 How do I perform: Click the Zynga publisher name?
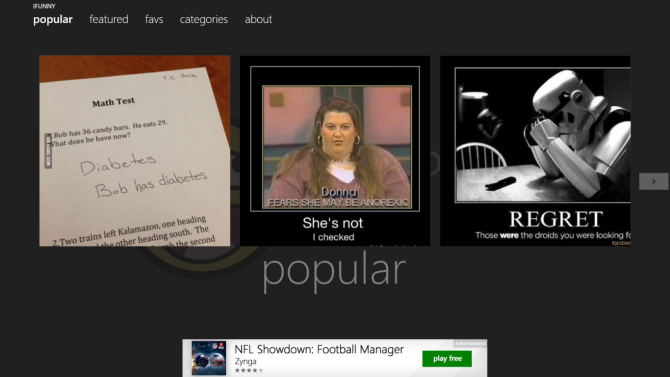click(x=245, y=361)
